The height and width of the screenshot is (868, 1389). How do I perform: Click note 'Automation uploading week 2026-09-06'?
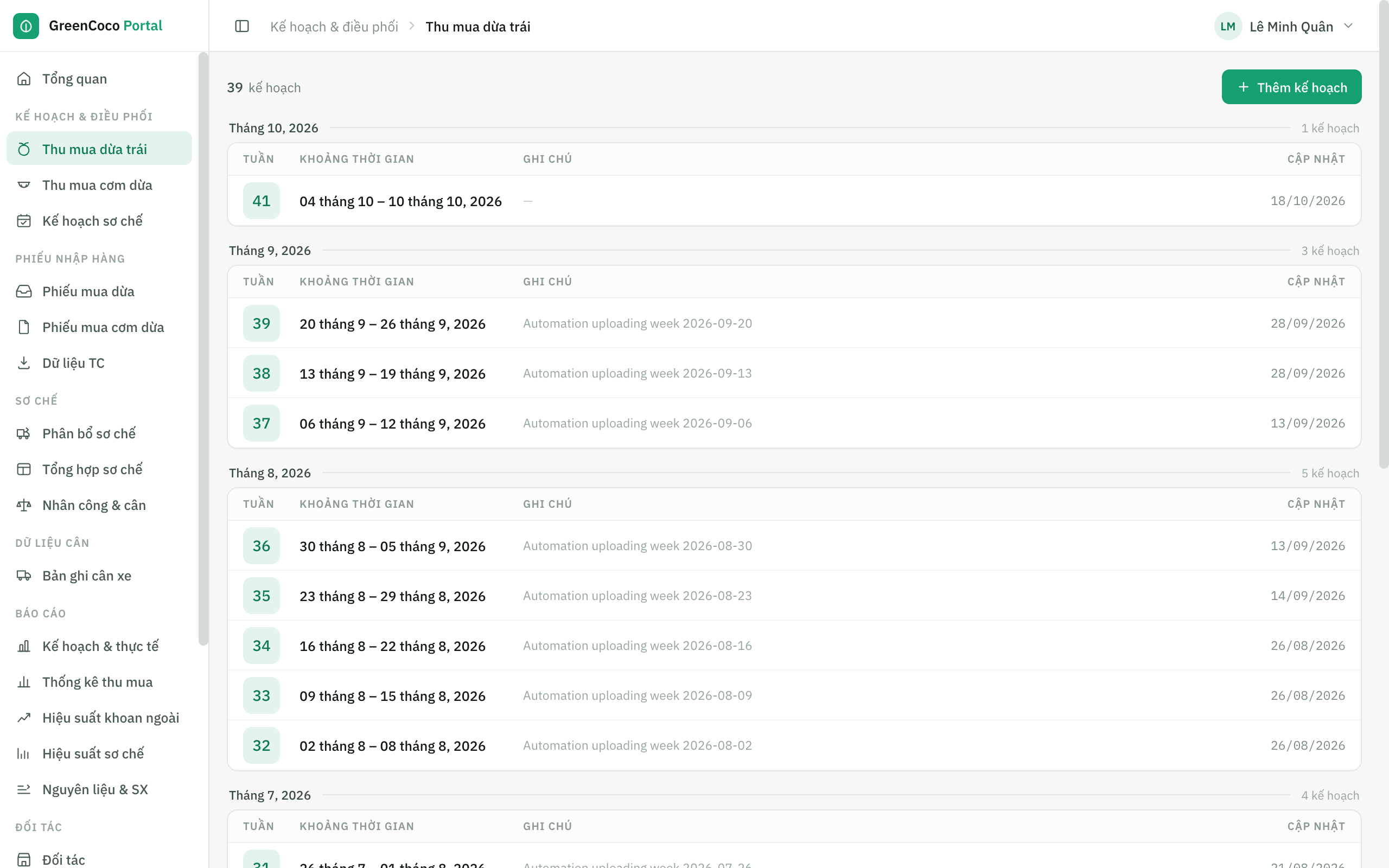(637, 423)
